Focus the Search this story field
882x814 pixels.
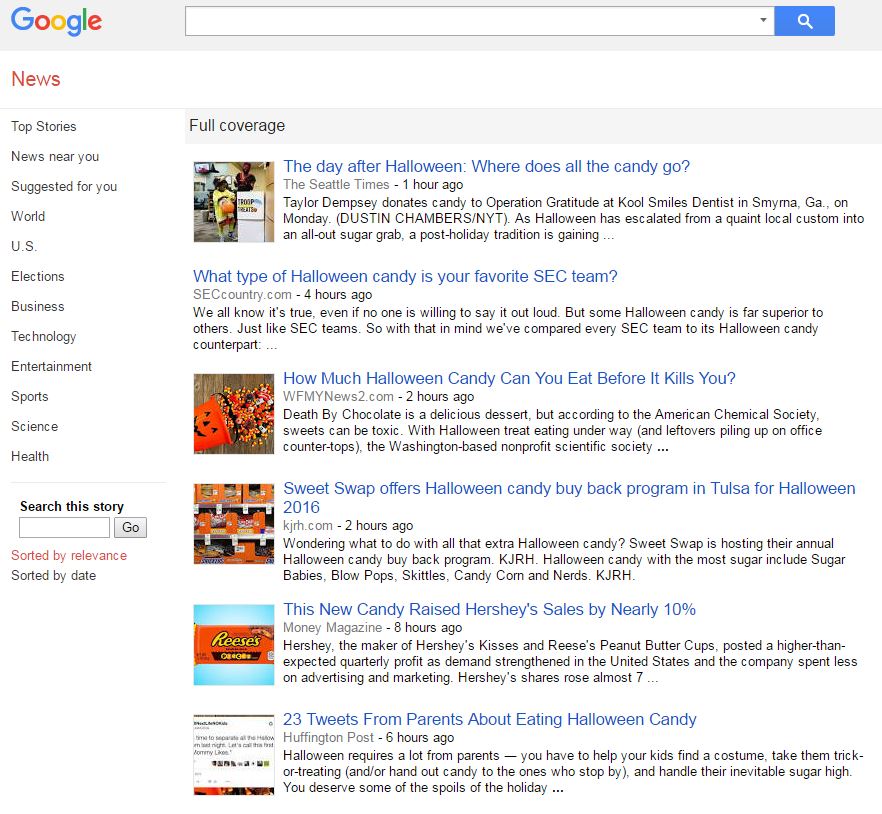pyautogui.click(x=64, y=528)
